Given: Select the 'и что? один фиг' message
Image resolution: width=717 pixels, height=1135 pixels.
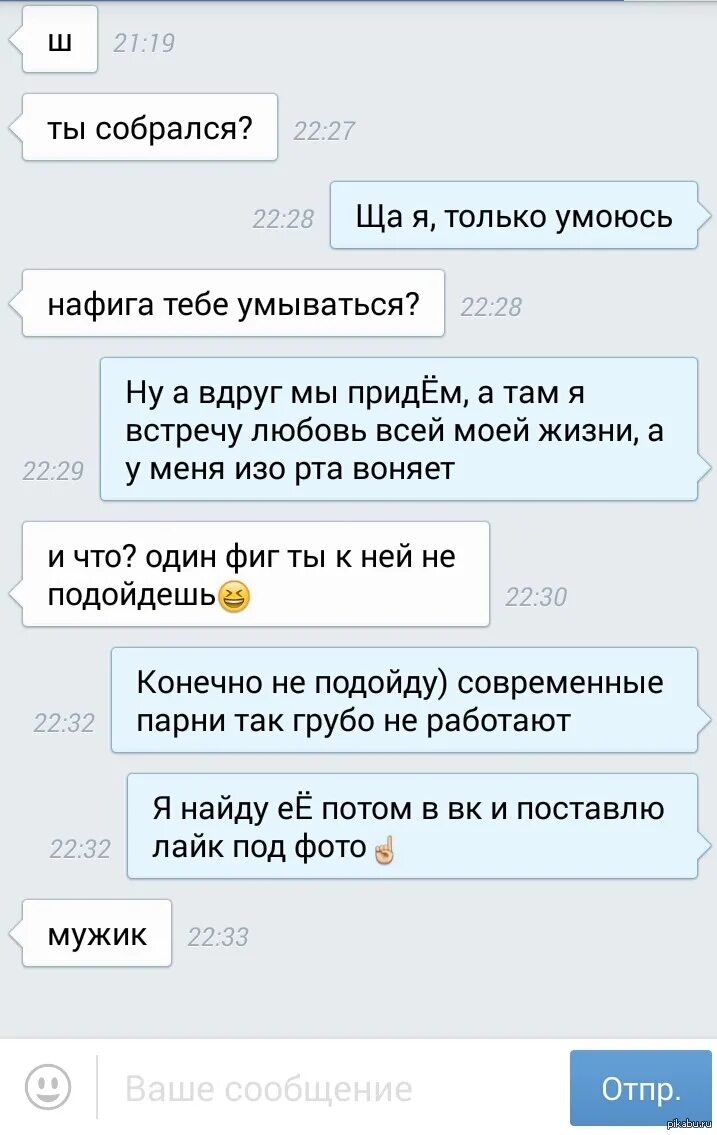Looking at the screenshot, I should (x=255, y=574).
